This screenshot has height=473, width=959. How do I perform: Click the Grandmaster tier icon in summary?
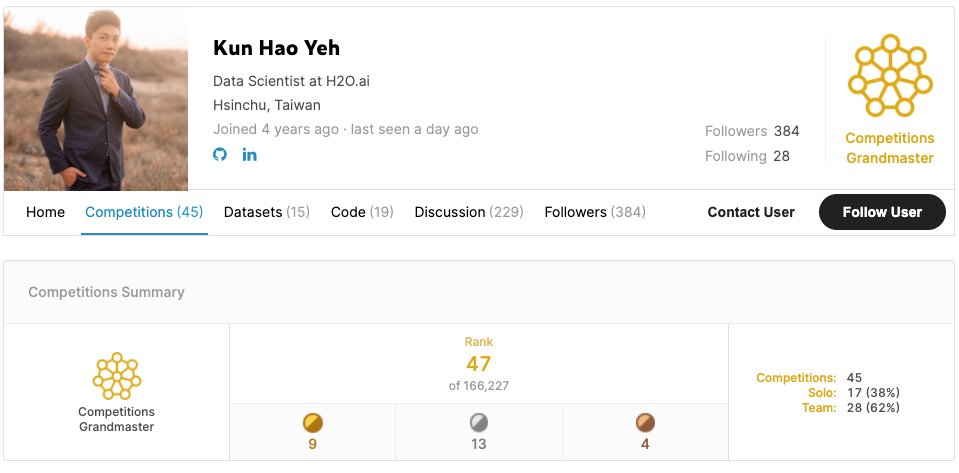point(117,376)
